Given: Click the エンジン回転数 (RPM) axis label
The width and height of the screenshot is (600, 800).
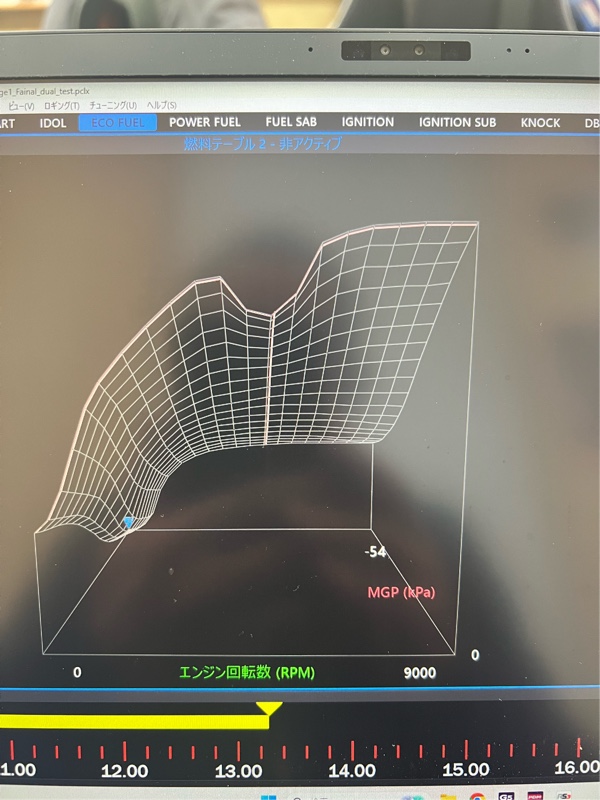Looking at the screenshot, I should (247, 672).
